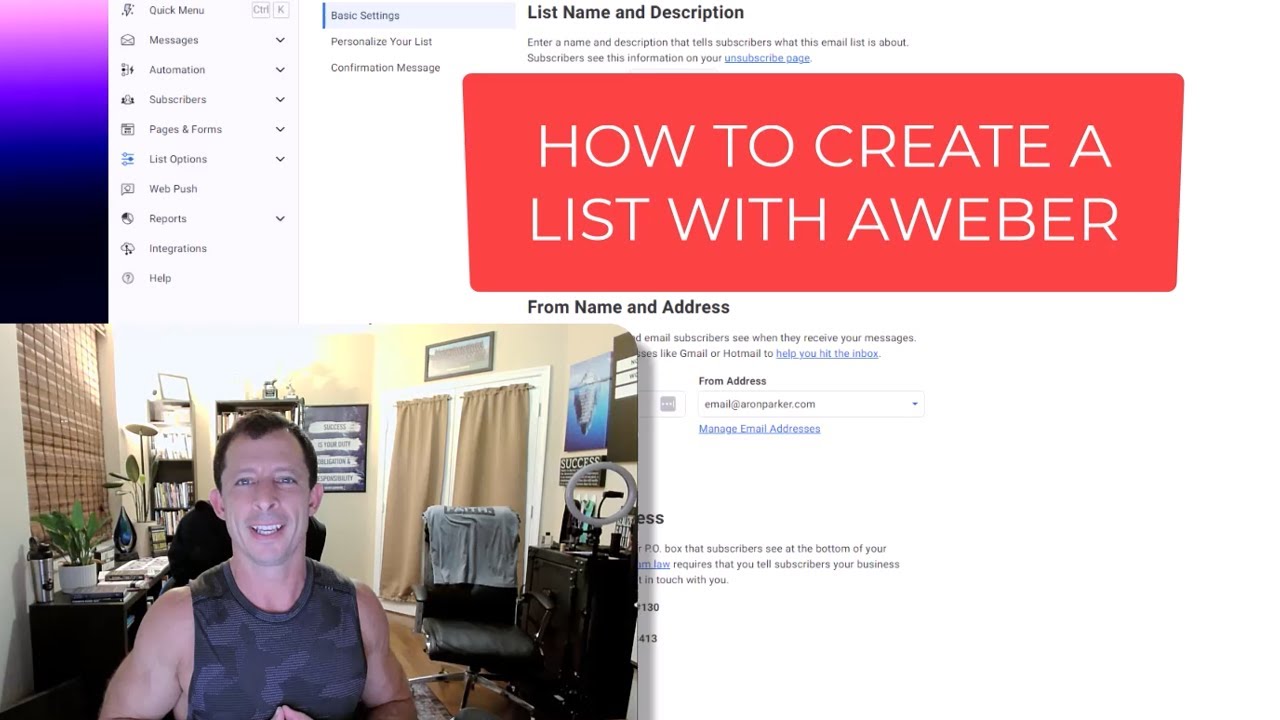Open Confirmation Message tab
The height and width of the screenshot is (720, 1280).
point(385,68)
